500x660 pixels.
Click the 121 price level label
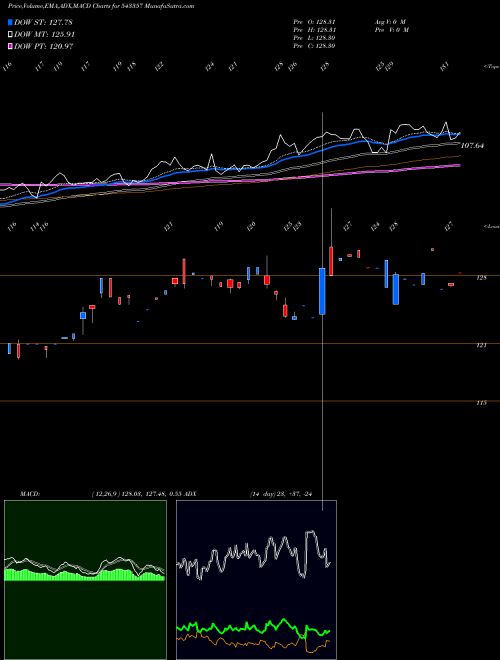tap(481, 346)
